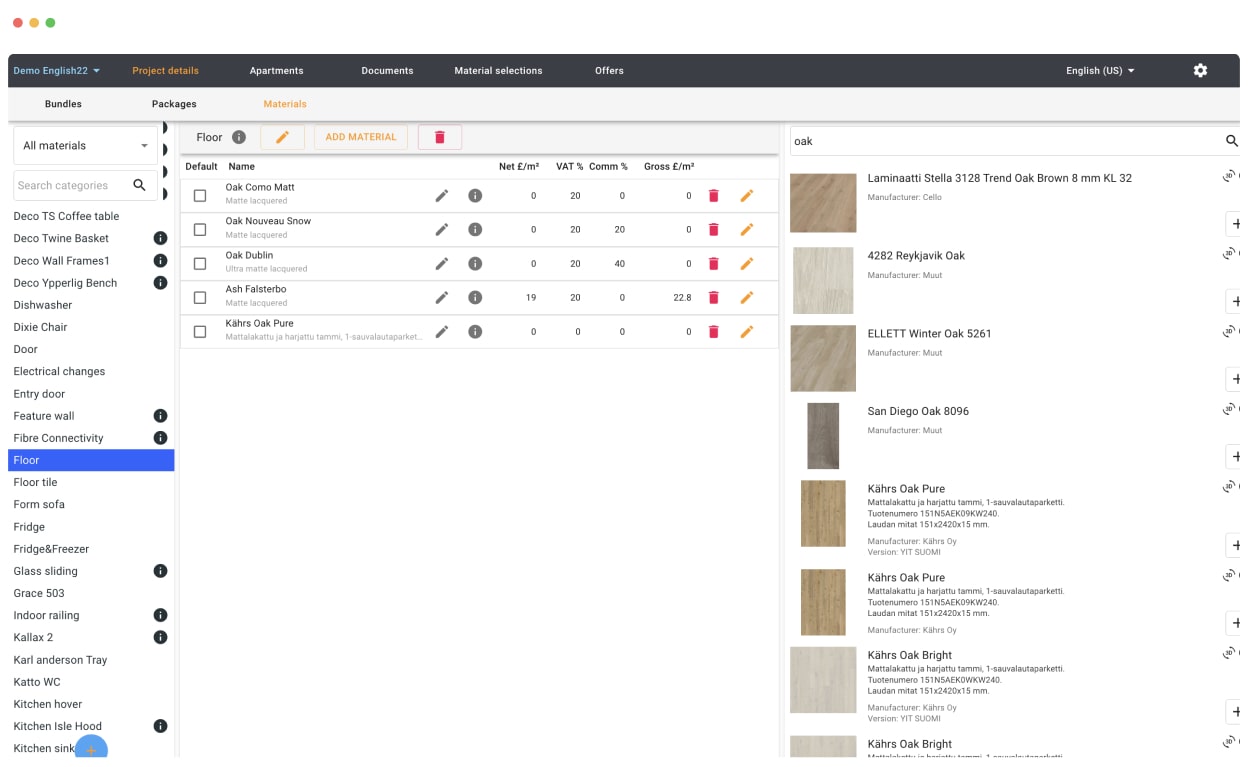Click ELLETT Winter Oak 5261 thumbnail

click(x=823, y=358)
